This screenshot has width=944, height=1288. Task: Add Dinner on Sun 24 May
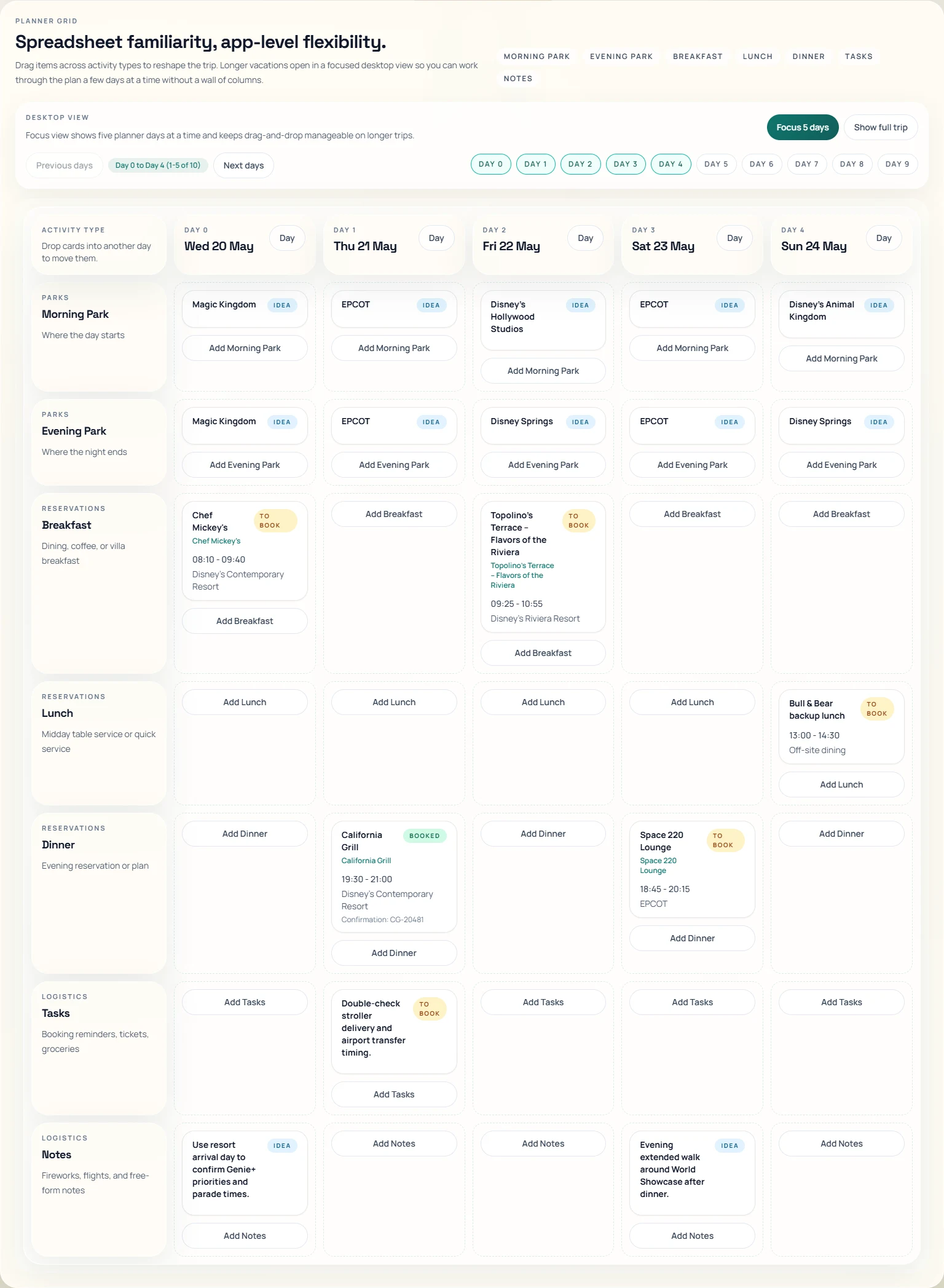coord(841,834)
